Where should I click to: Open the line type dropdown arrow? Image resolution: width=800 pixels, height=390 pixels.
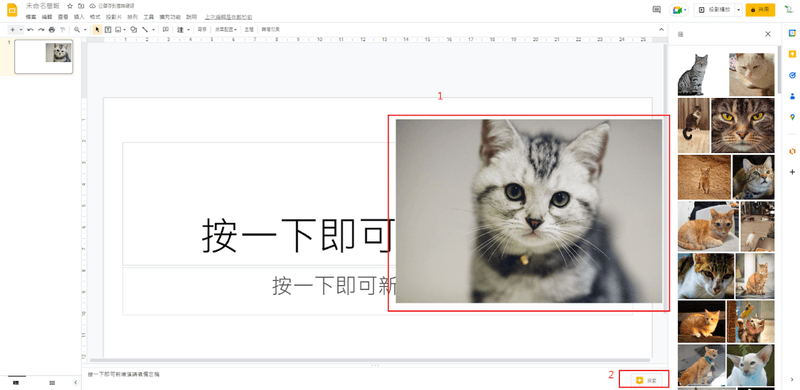tap(153, 30)
